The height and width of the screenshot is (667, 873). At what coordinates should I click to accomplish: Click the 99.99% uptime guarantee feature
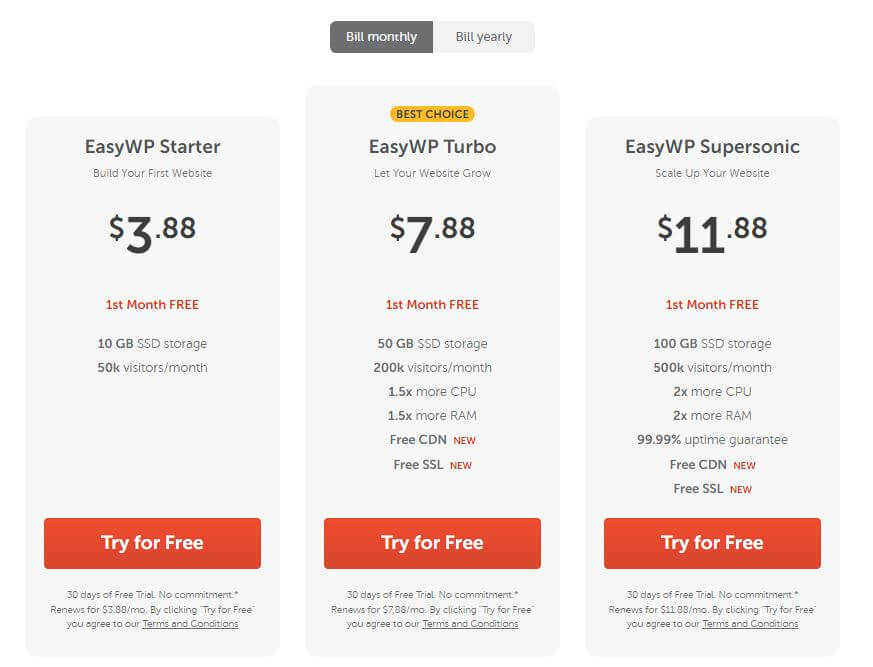click(712, 440)
